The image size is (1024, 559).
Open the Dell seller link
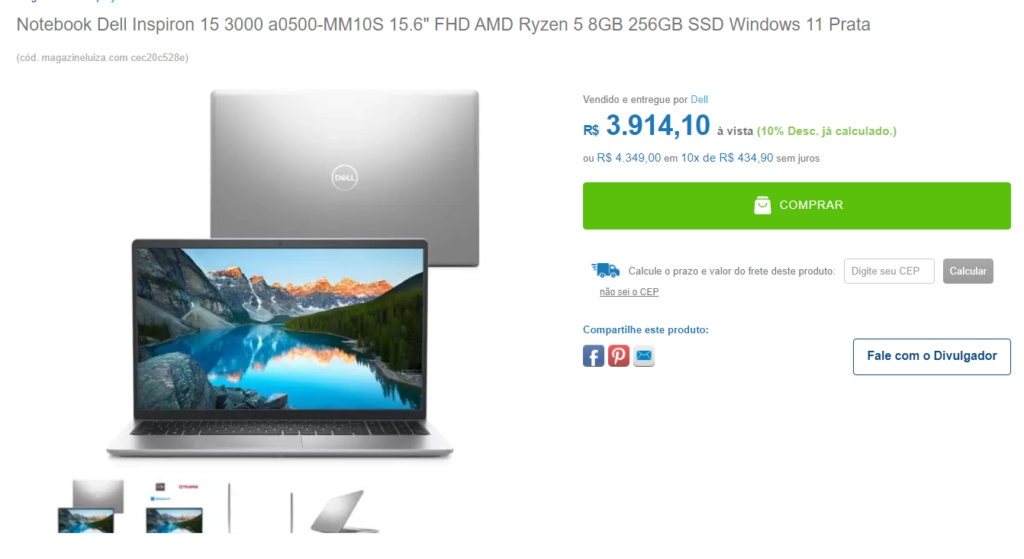[699, 99]
